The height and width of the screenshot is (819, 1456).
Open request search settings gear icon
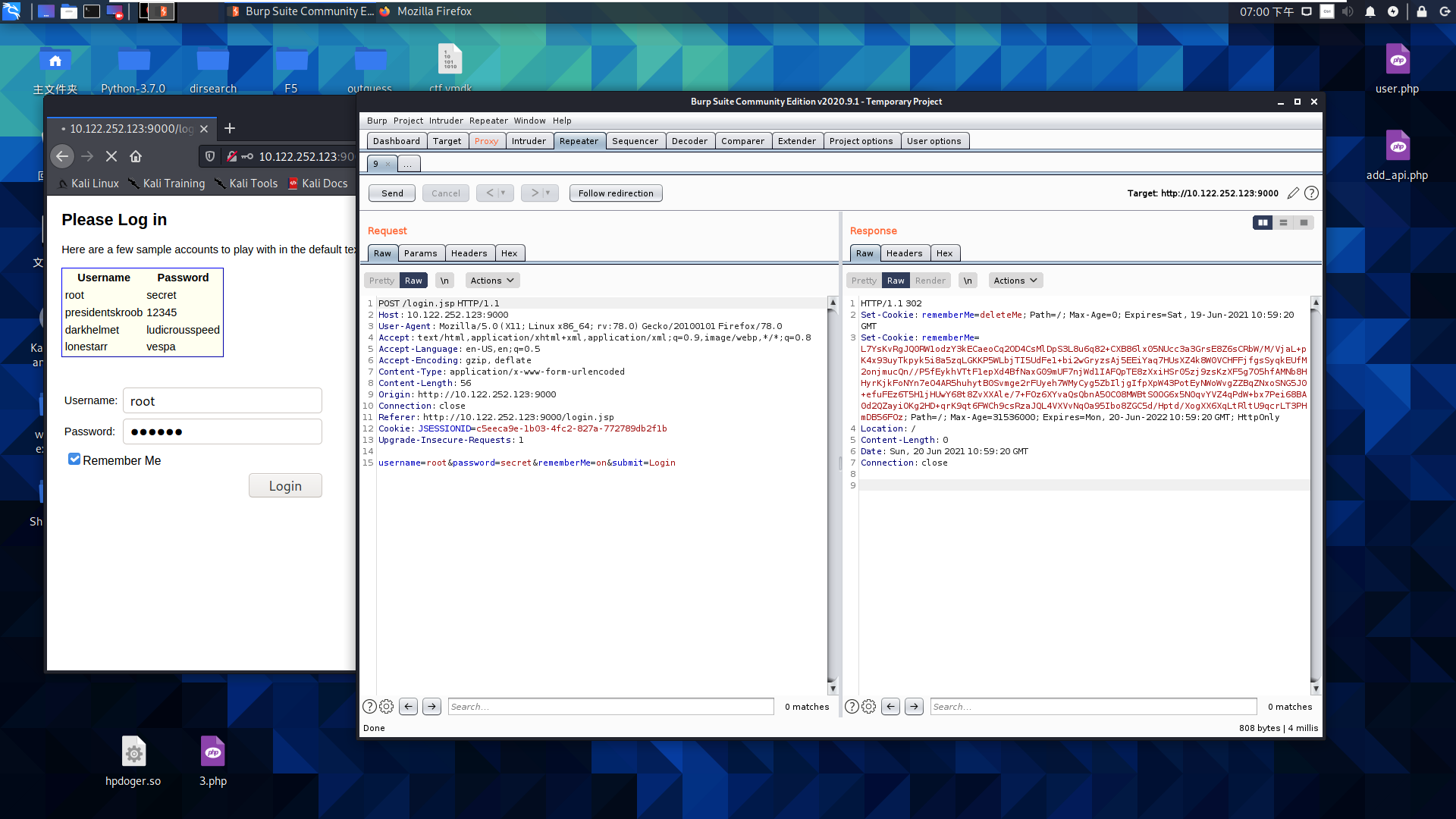[x=387, y=707]
